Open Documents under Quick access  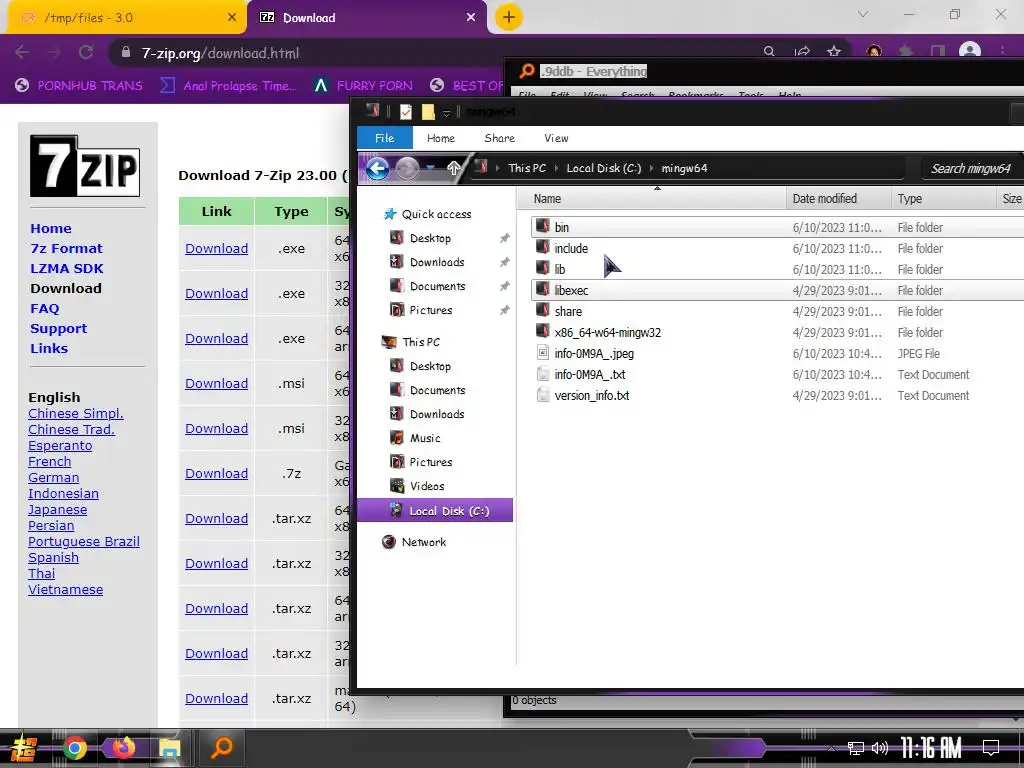click(x=437, y=286)
